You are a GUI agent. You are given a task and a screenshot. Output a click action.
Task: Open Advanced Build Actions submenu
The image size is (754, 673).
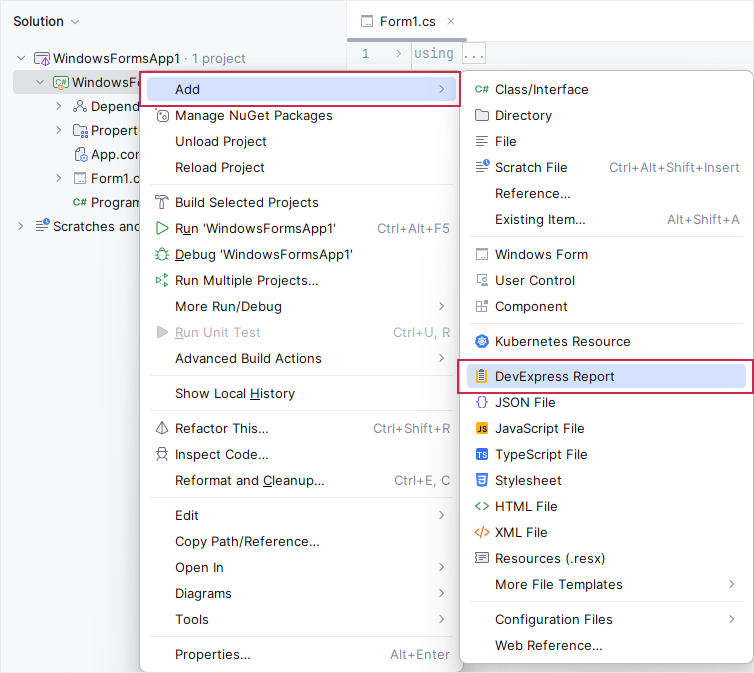pos(301,358)
